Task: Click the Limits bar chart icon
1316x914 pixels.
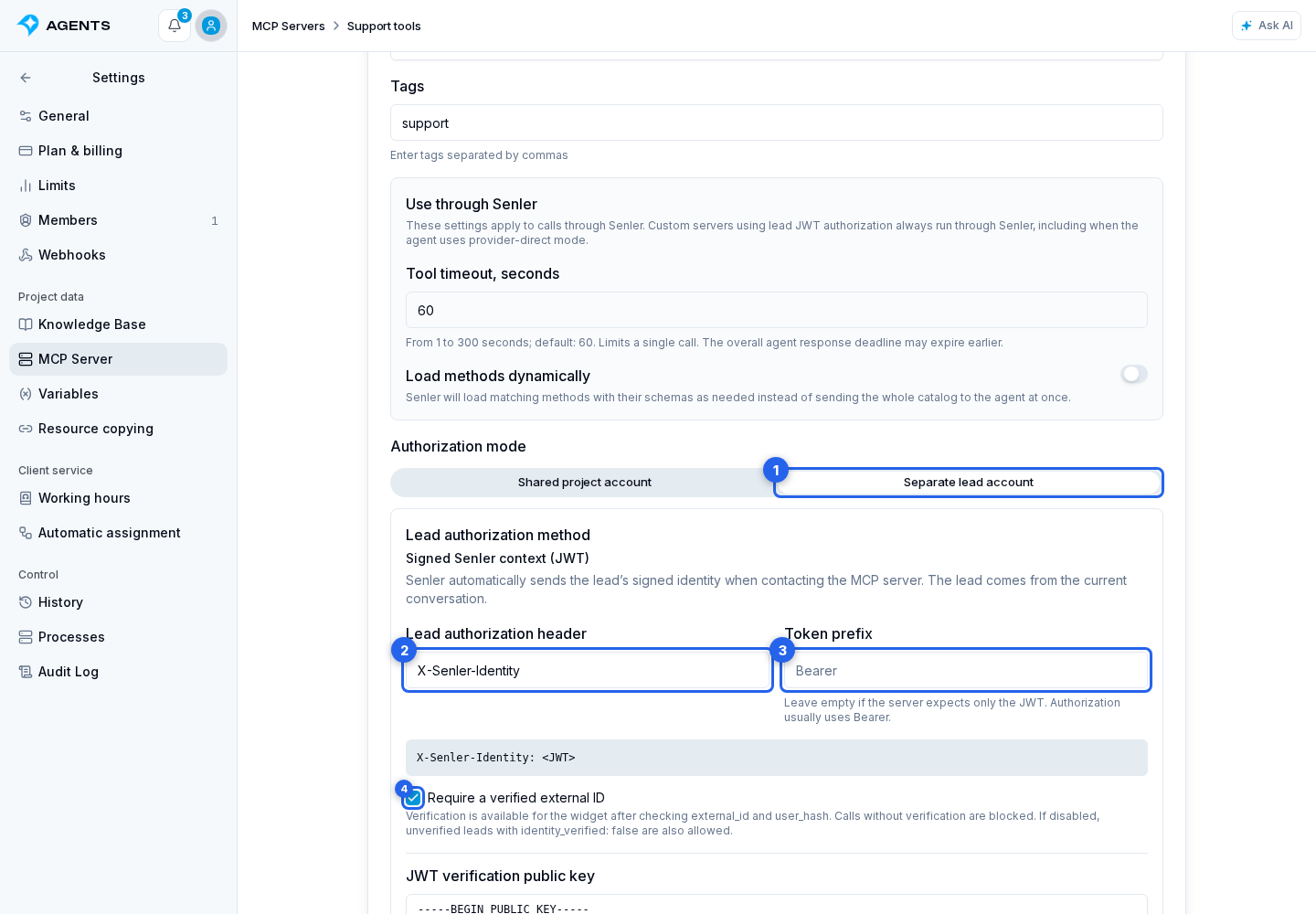Action: pos(26,186)
